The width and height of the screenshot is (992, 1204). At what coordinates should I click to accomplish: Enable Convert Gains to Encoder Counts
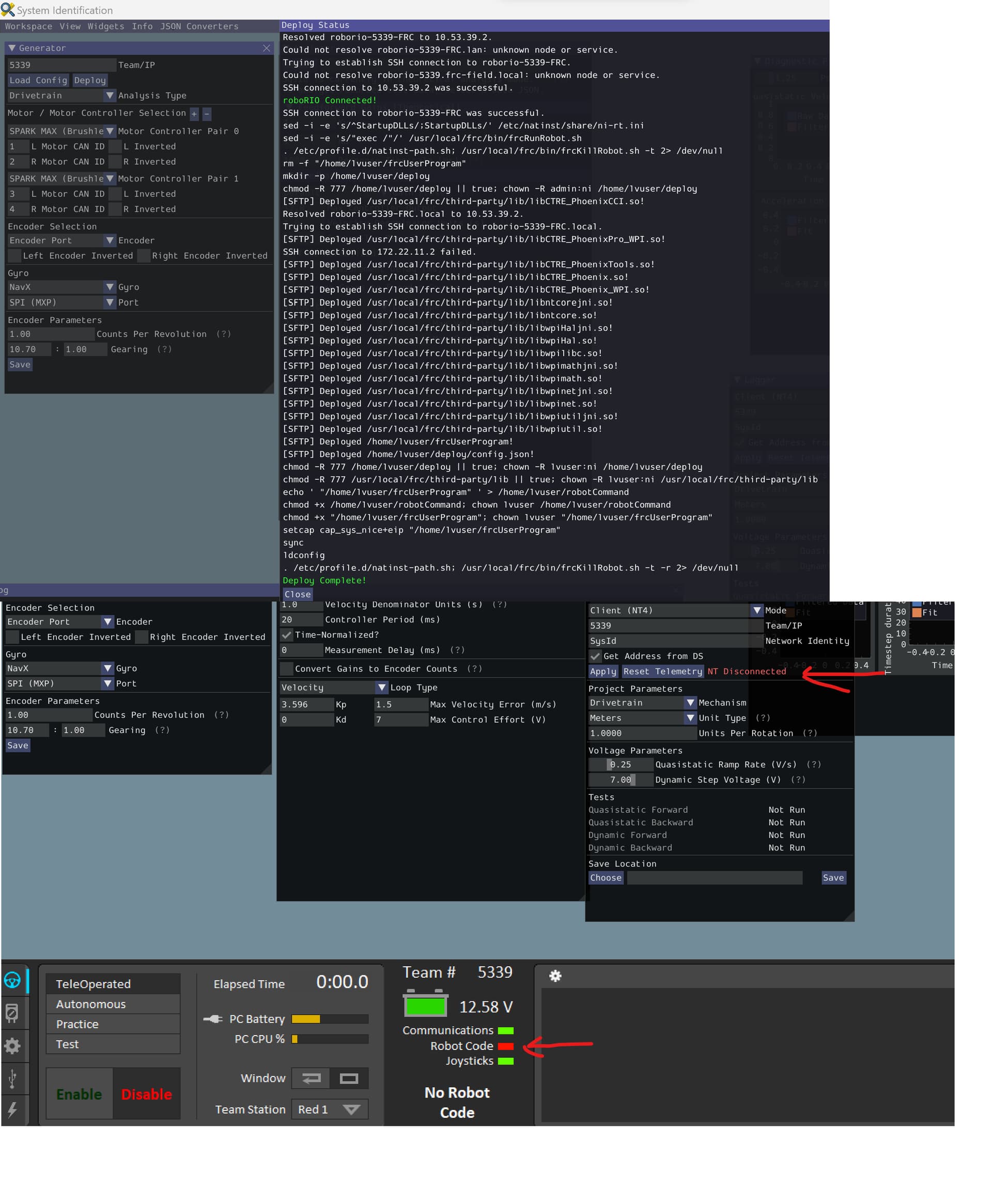[286, 669]
